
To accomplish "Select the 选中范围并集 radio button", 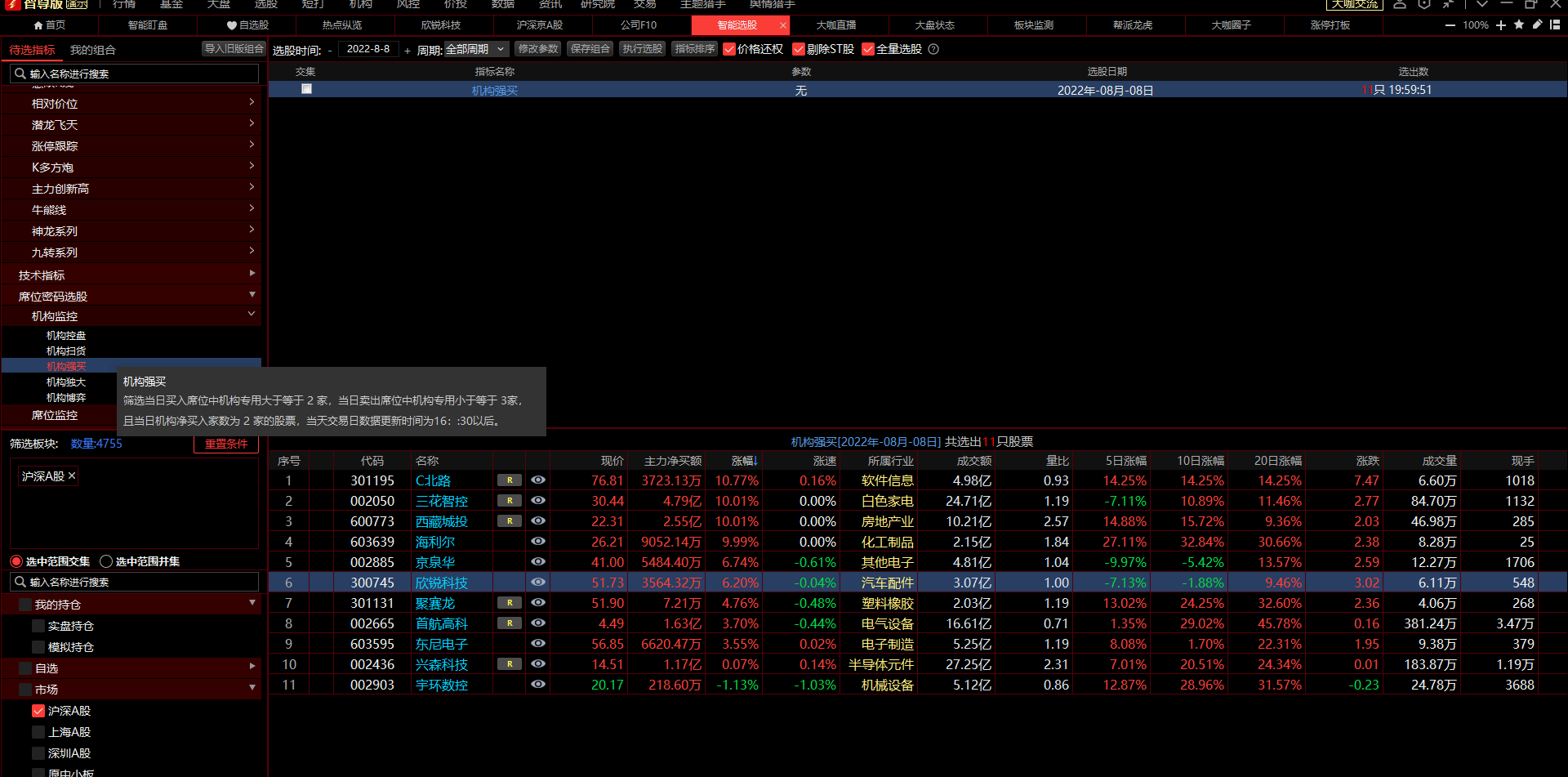I will (x=106, y=561).
